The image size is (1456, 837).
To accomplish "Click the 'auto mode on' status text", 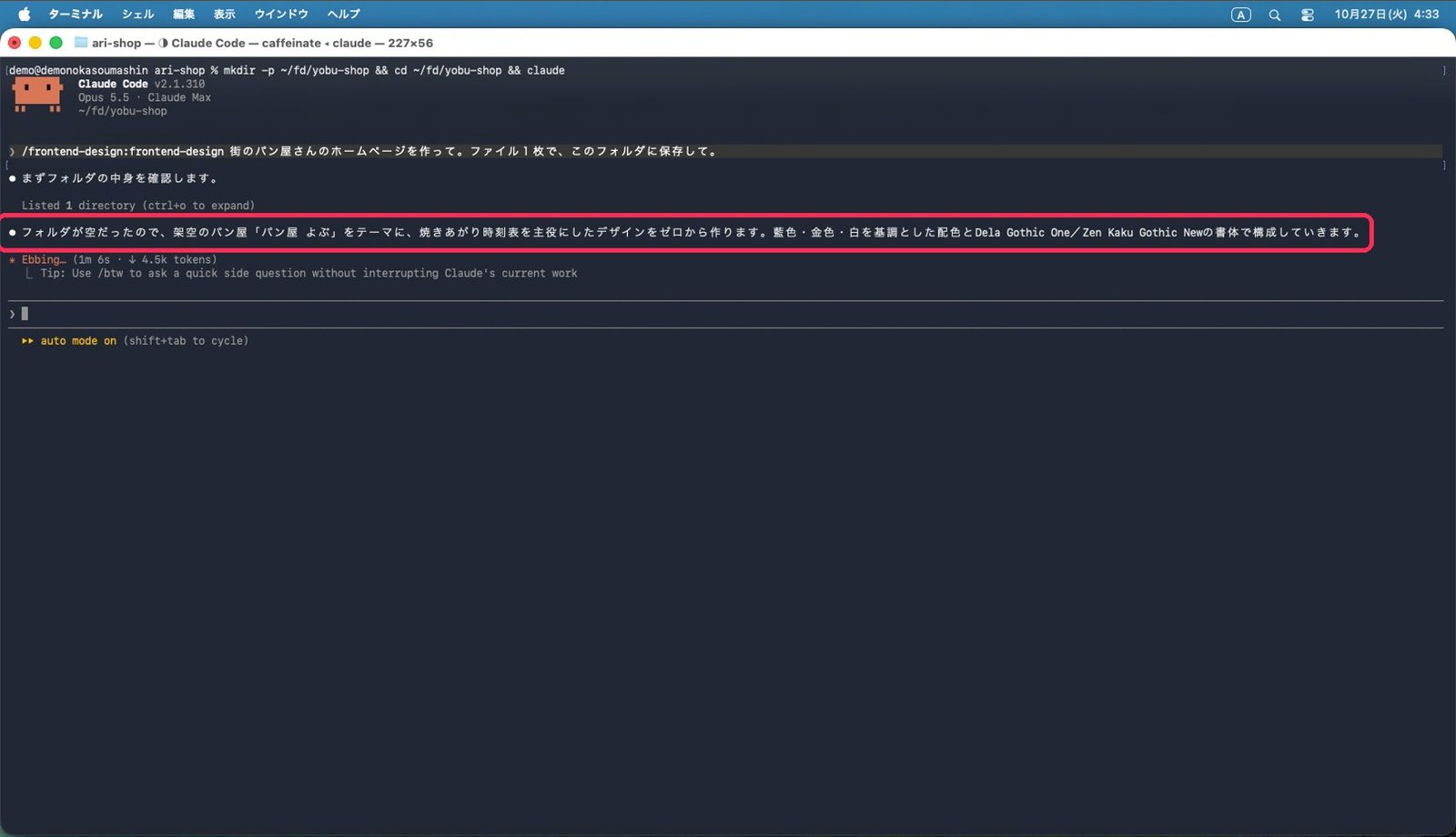I will [78, 341].
